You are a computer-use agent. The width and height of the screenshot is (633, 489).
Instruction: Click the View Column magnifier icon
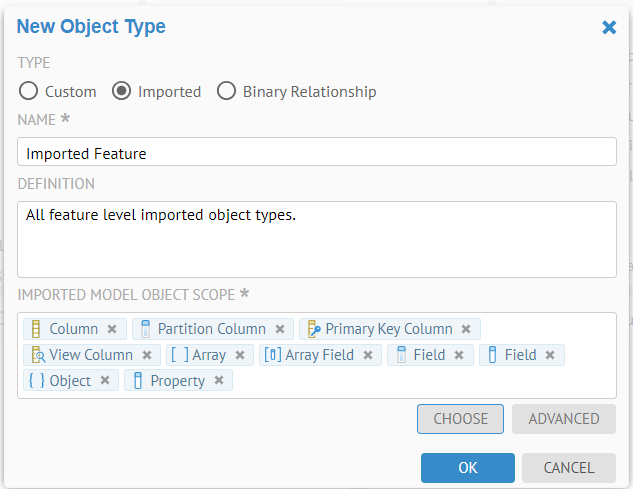38,355
